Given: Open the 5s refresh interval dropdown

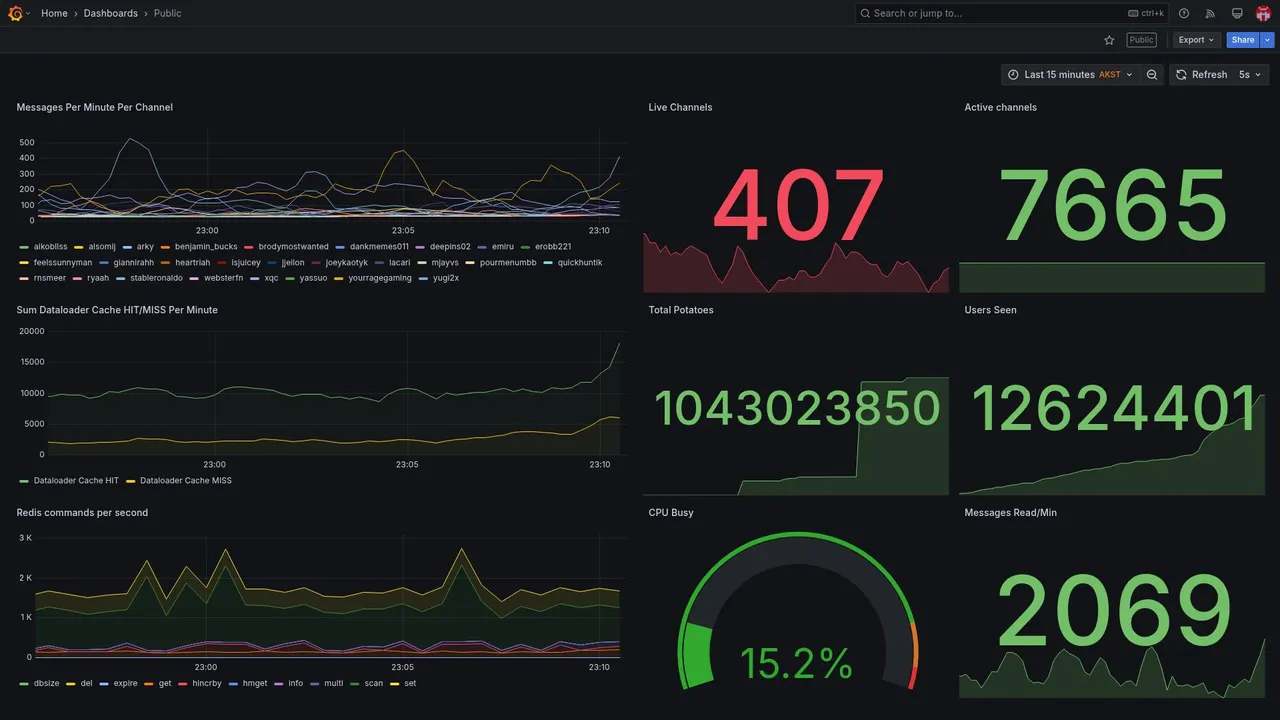Looking at the screenshot, I should [1250, 75].
